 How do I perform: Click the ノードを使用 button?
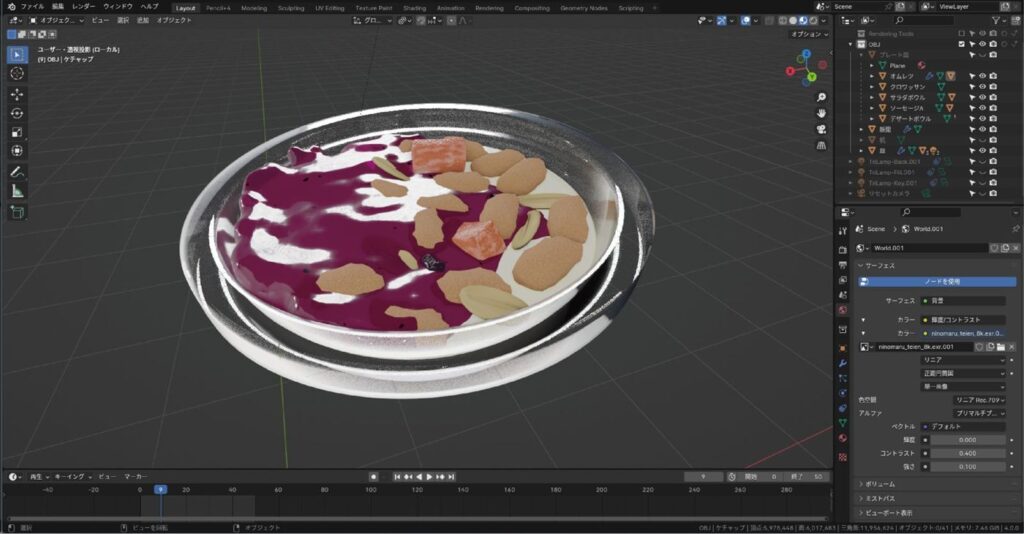(x=937, y=281)
